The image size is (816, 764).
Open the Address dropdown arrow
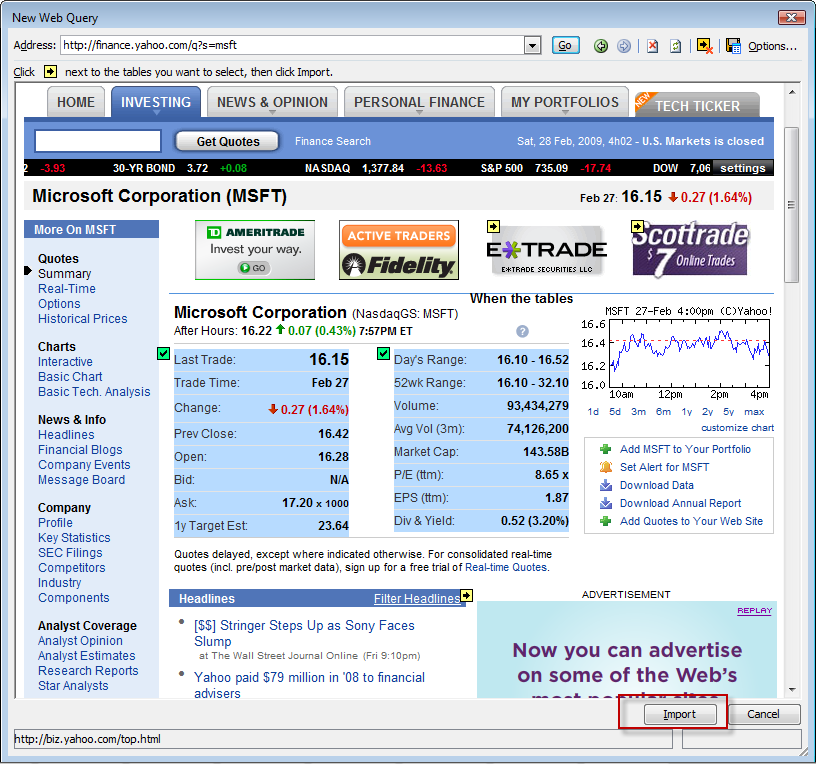[532, 46]
